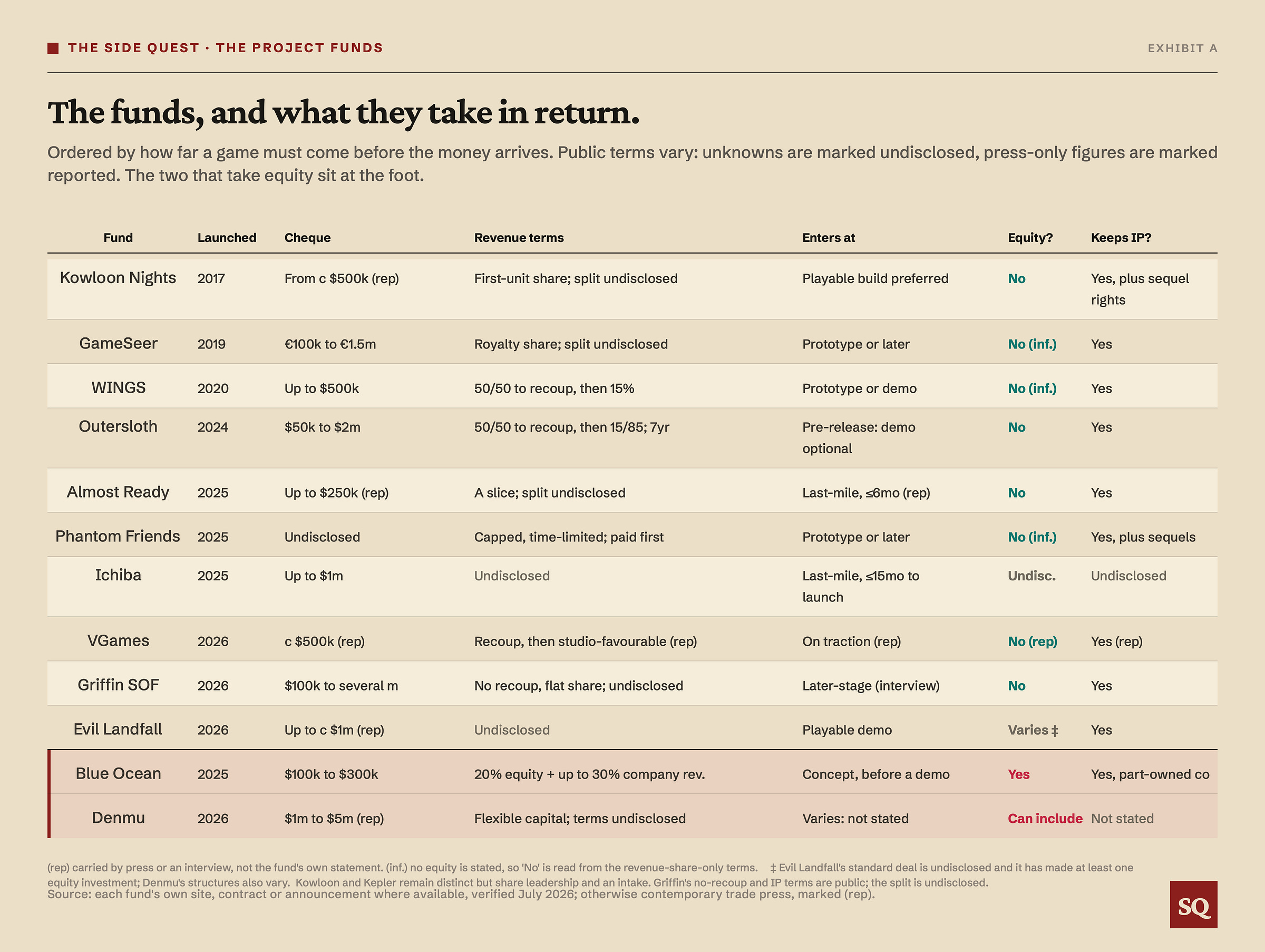Select the Denmu fund name
Viewport: 1265px width, 952px height.
pos(118,818)
